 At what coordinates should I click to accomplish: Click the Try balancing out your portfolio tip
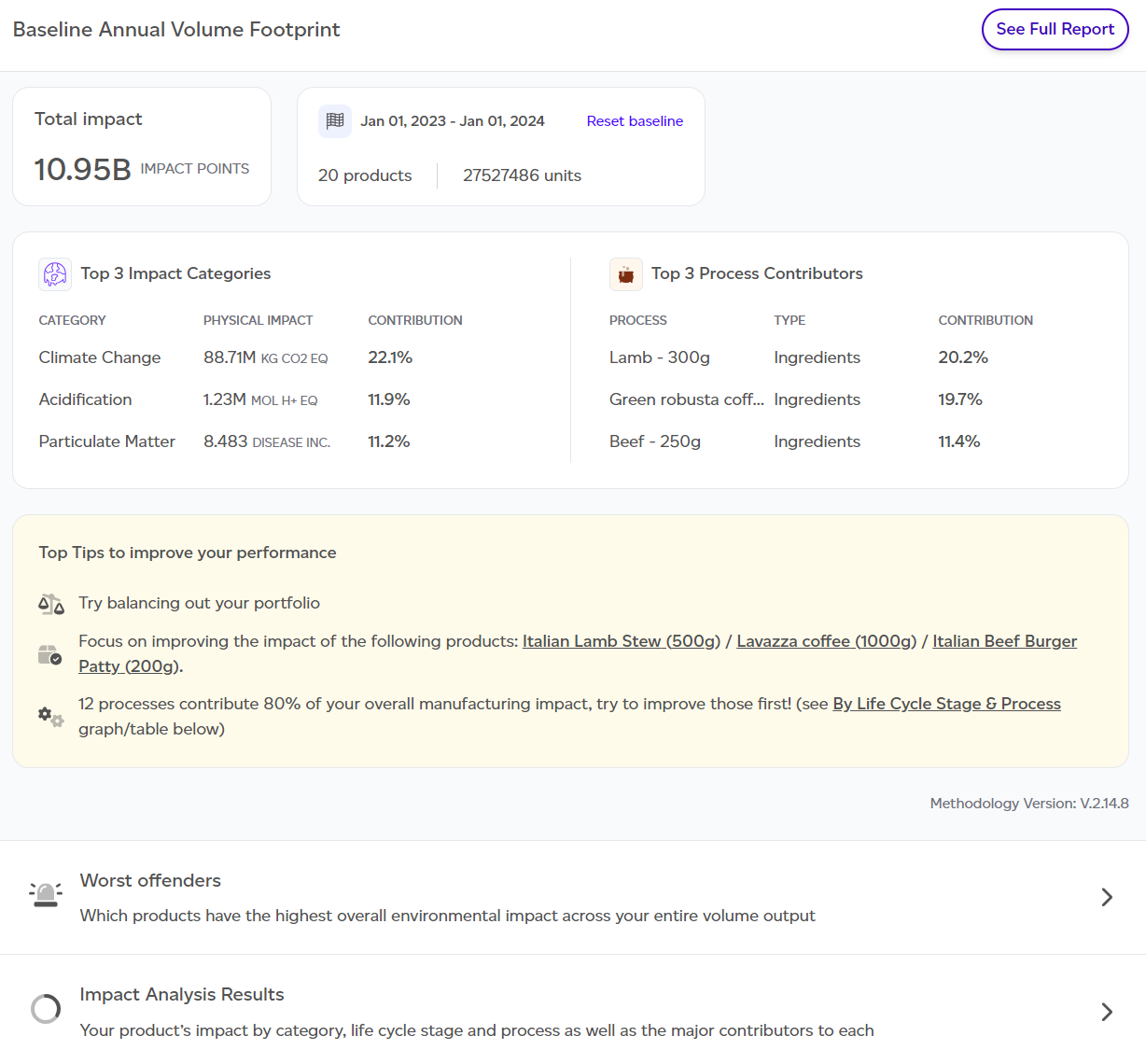point(199,603)
